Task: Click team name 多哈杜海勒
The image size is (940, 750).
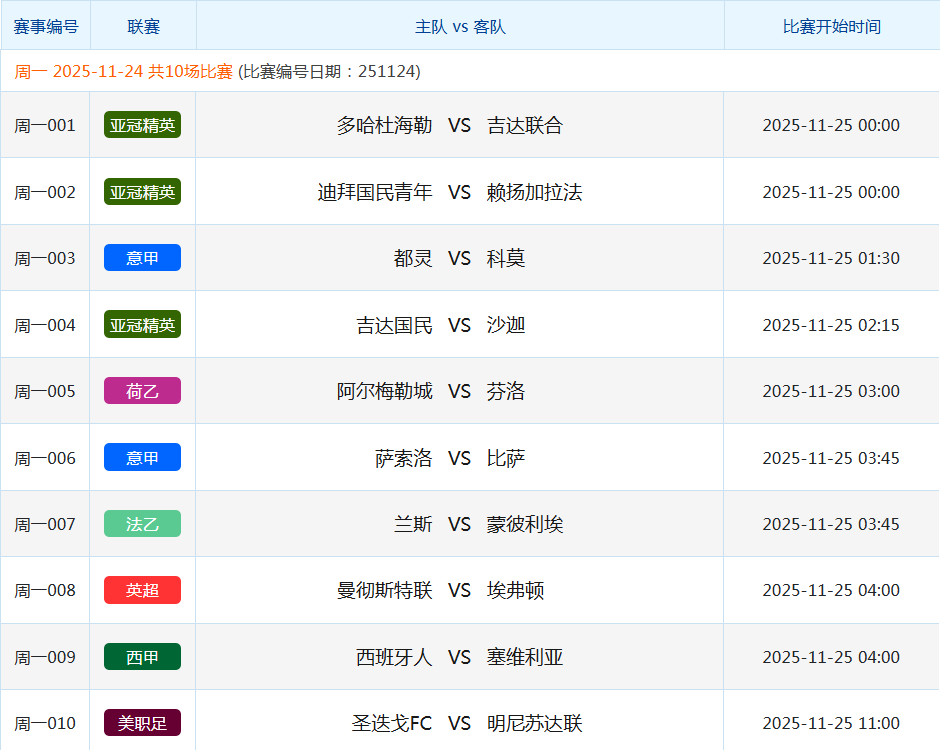Action: pyautogui.click(x=384, y=125)
